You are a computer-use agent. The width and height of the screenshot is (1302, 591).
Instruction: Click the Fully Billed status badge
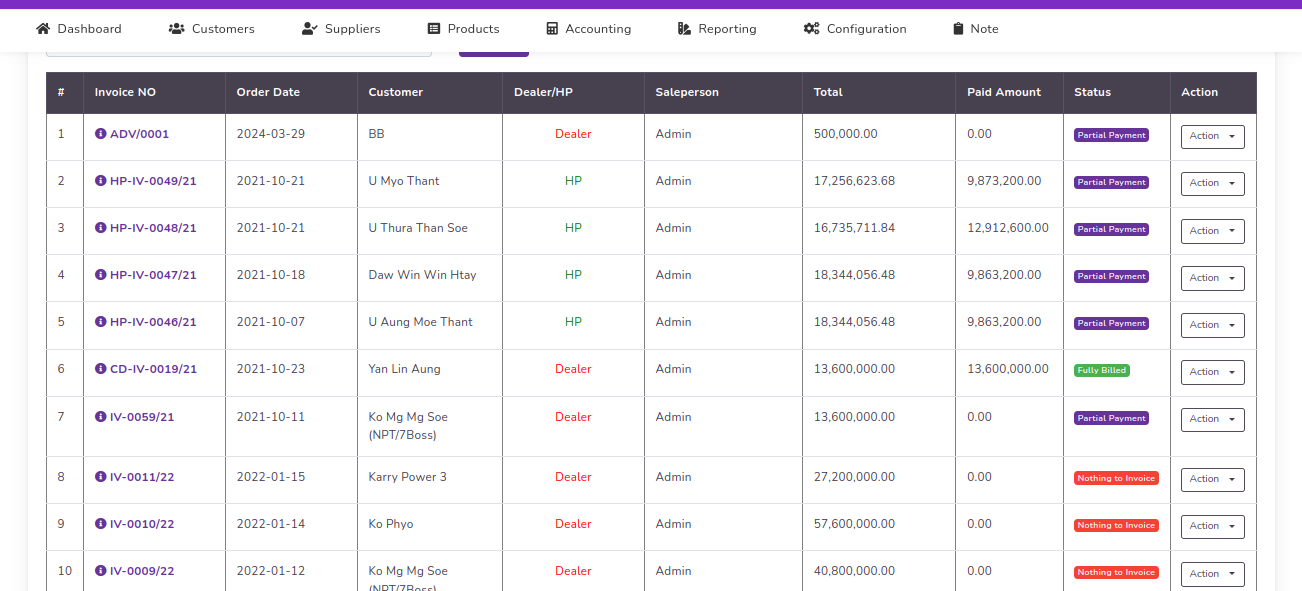pyautogui.click(x=1101, y=370)
